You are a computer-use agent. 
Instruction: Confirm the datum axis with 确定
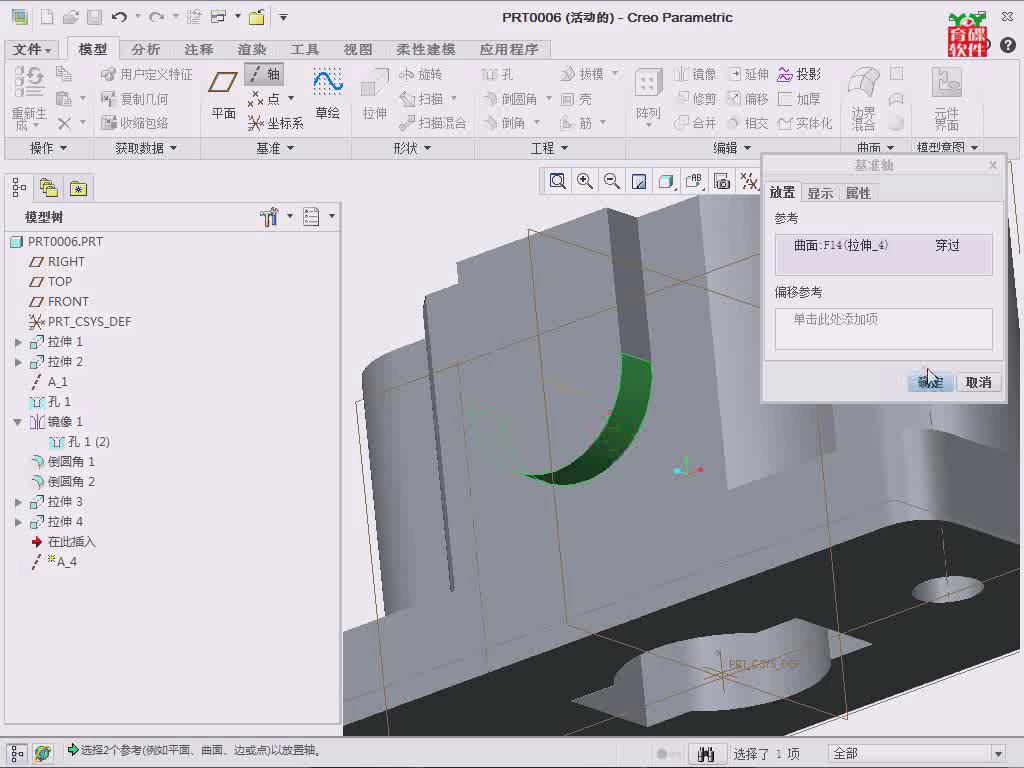930,383
